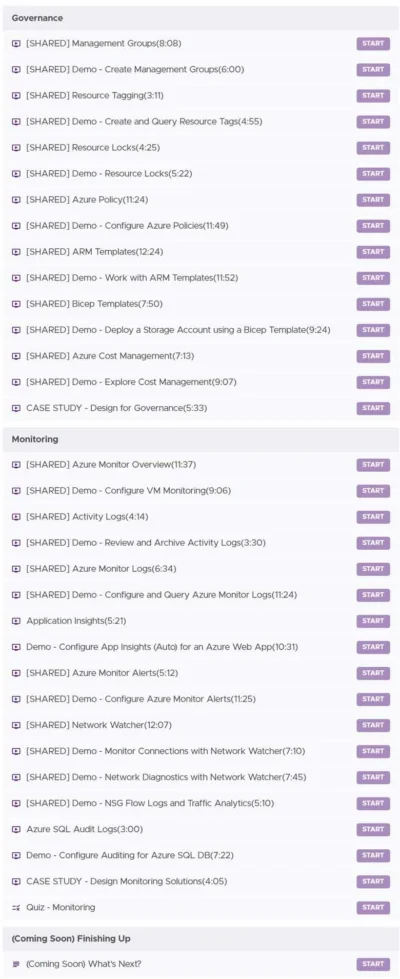The width and height of the screenshot is (400, 979).
Task: Start the ARM Templates lesson
Action: [x=373, y=252]
